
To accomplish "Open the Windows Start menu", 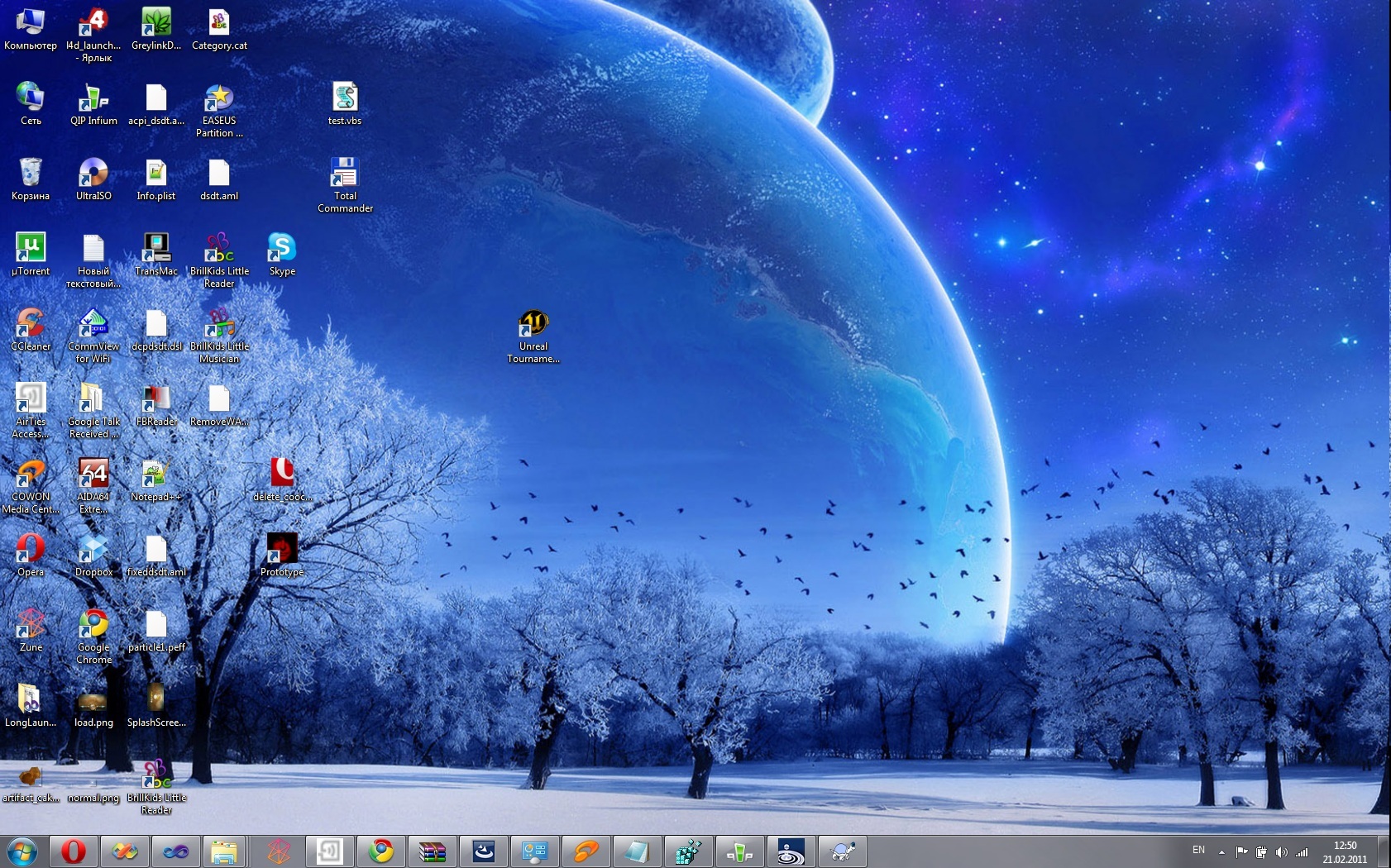I will (x=22, y=851).
